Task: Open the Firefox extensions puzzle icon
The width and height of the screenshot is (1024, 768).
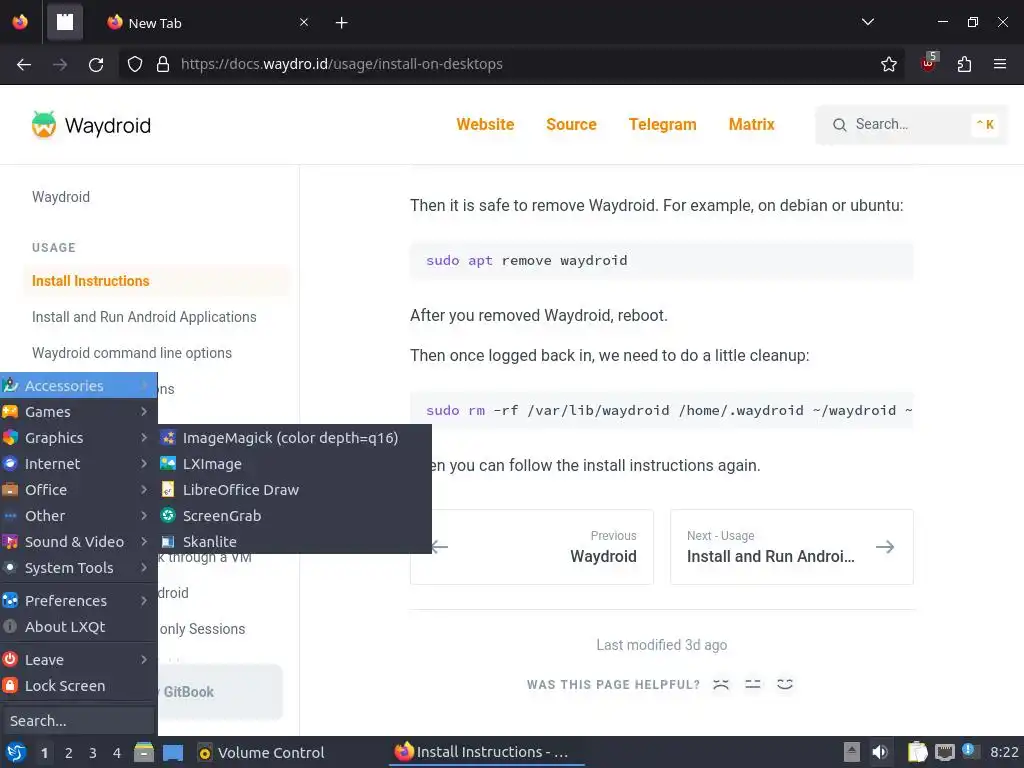Action: click(x=964, y=64)
